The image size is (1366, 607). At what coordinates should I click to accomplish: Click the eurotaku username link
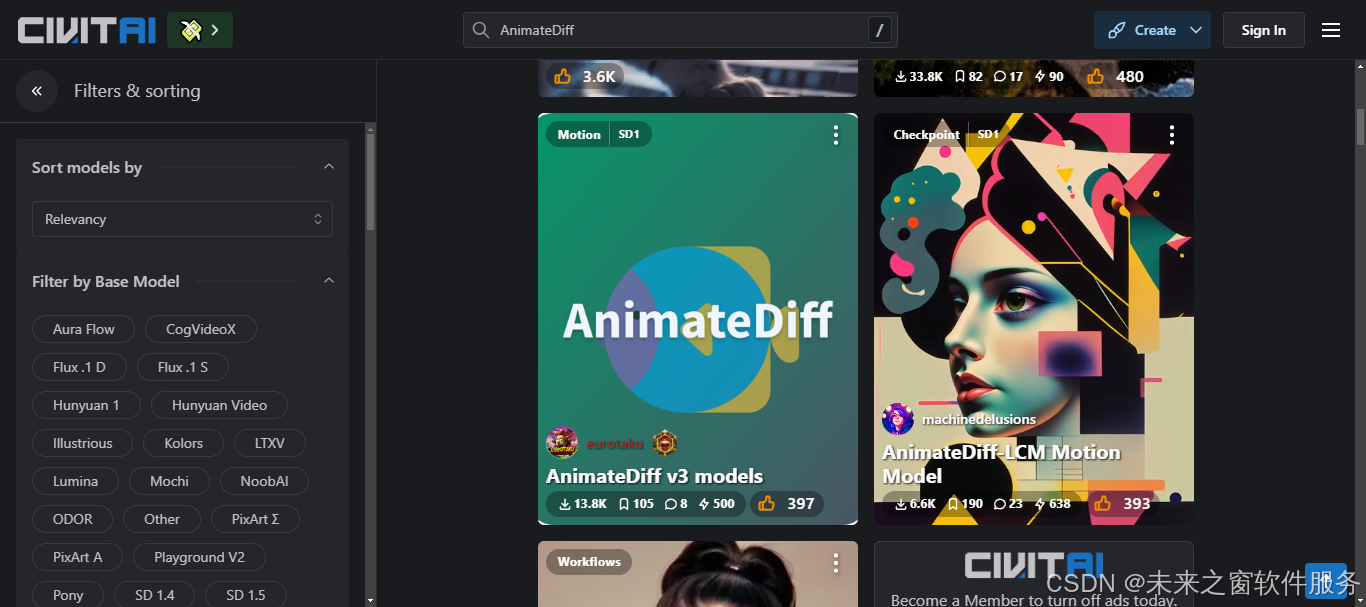(615, 442)
